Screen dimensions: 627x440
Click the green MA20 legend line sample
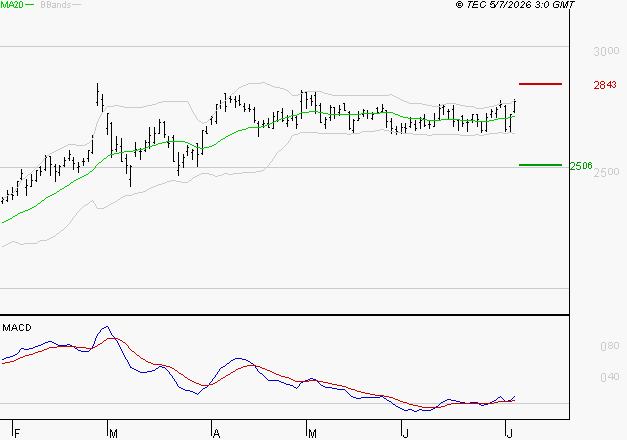pyautogui.click(x=30, y=5)
